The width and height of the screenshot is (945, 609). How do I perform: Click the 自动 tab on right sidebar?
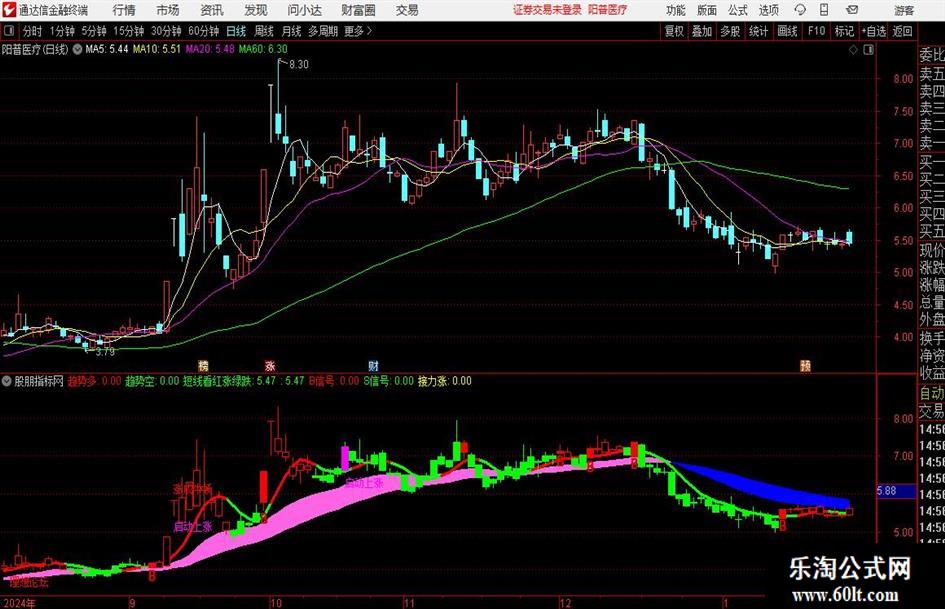pyautogui.click(x=932, y=393)
